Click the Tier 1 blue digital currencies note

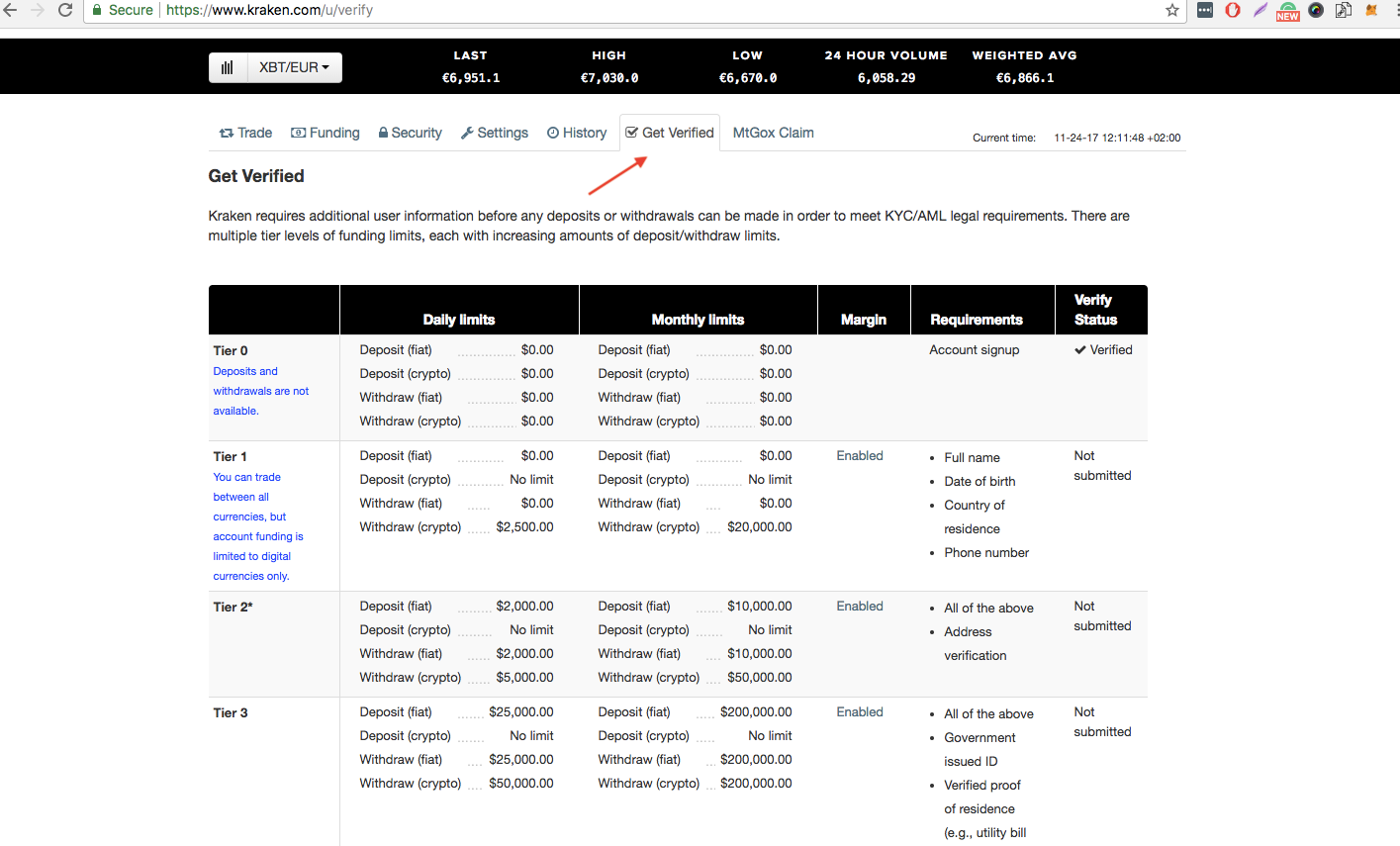(258, 526)
